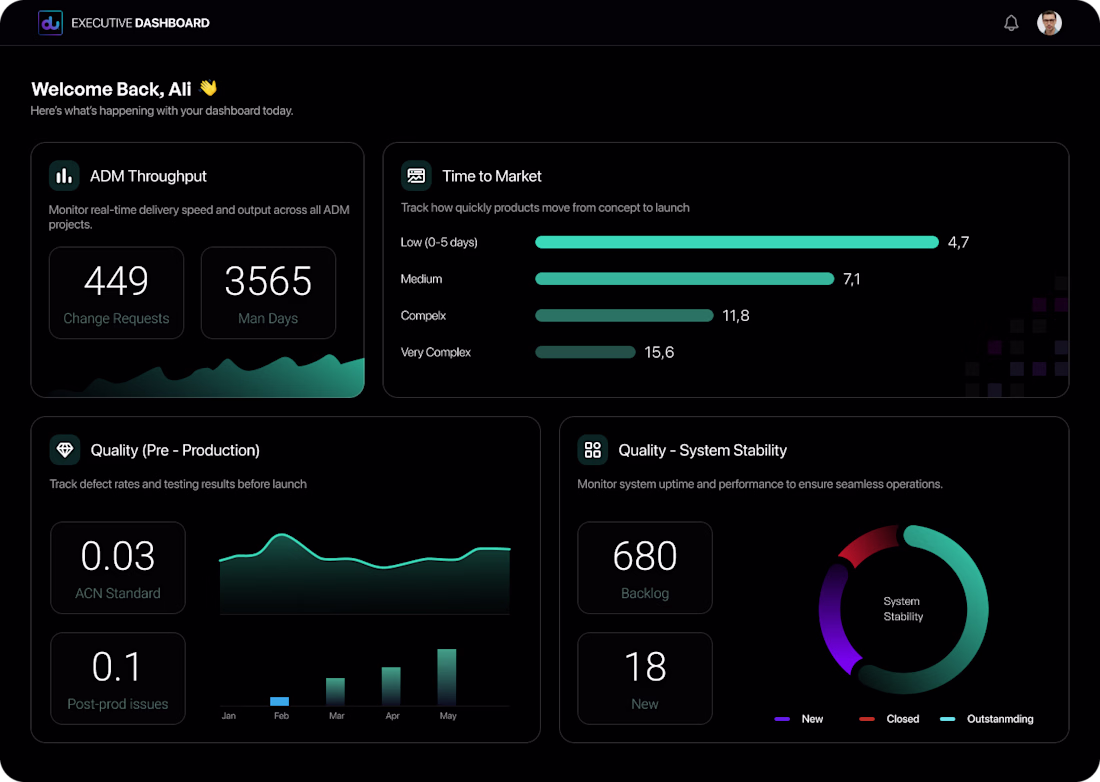Click the cyan Outstanmding legend swatch

click(948, 719)
